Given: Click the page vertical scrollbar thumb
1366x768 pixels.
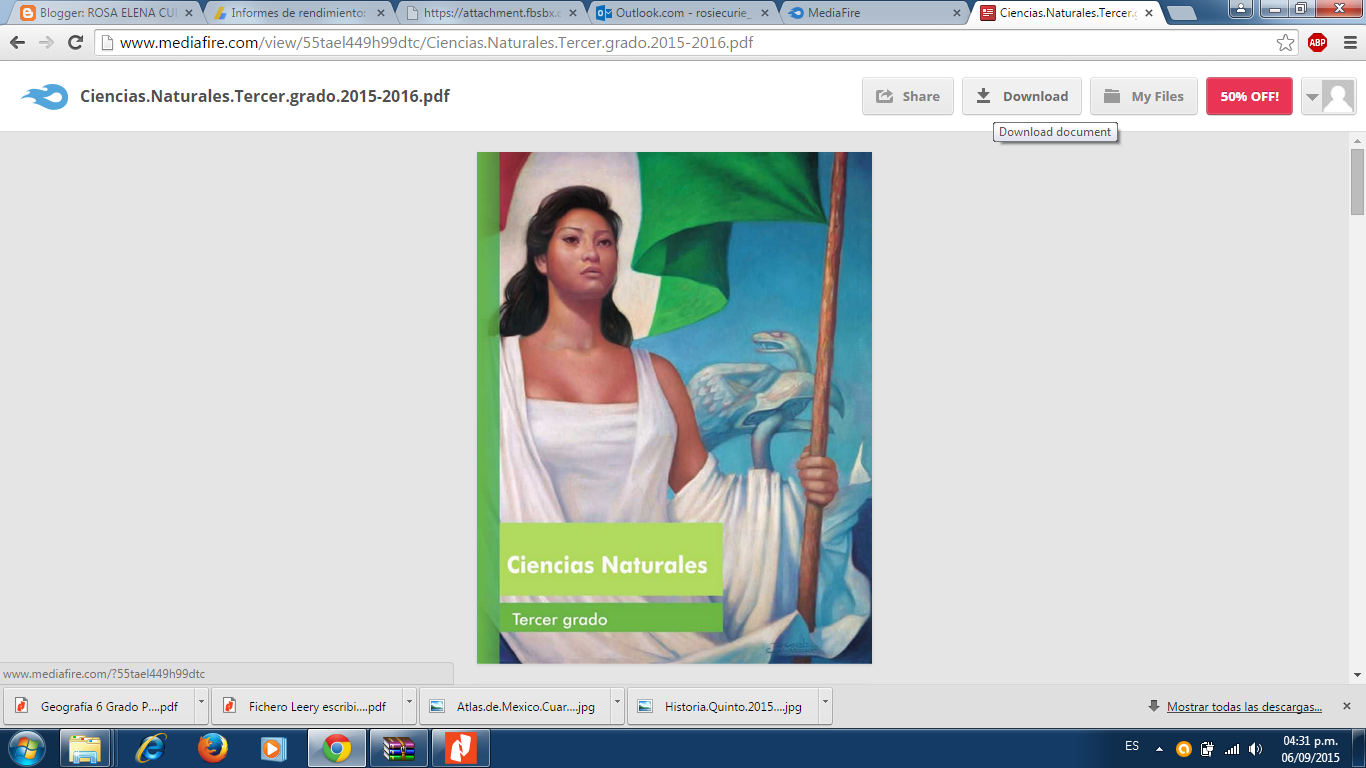Looking at the screenshot, I should [1357, 182].
